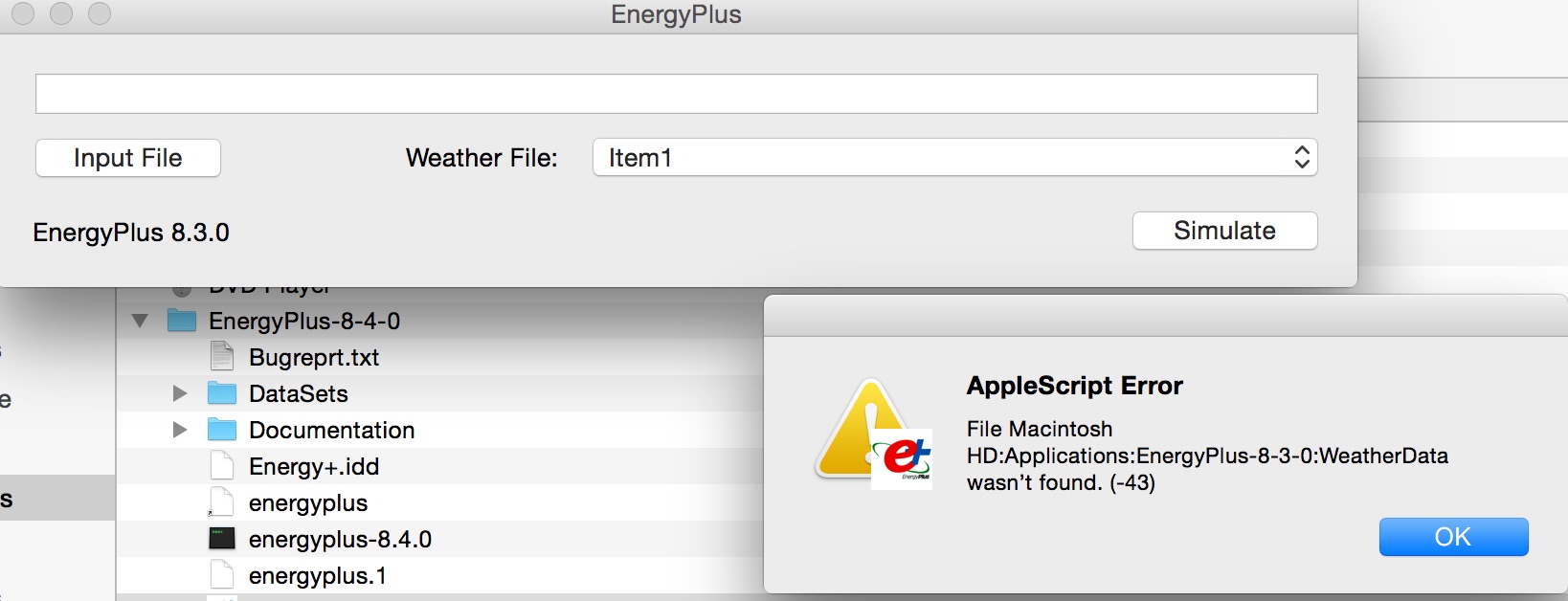1568x601 pixels.
Task: Click the AppleScript Error heading
Action: coord(1075,386)
